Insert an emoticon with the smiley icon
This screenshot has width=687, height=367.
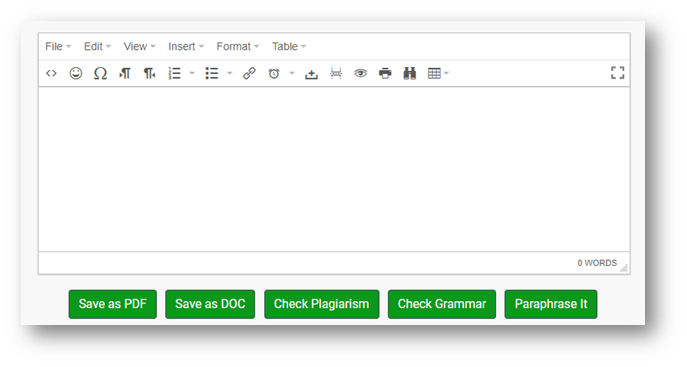[76, 73]
